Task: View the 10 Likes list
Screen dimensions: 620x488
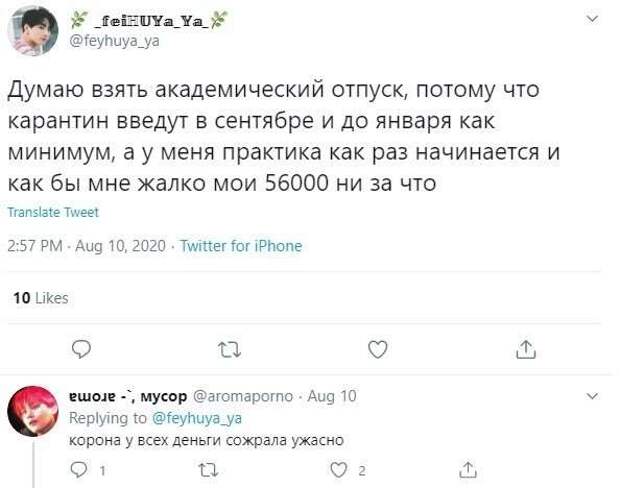Action: point(41,298)
